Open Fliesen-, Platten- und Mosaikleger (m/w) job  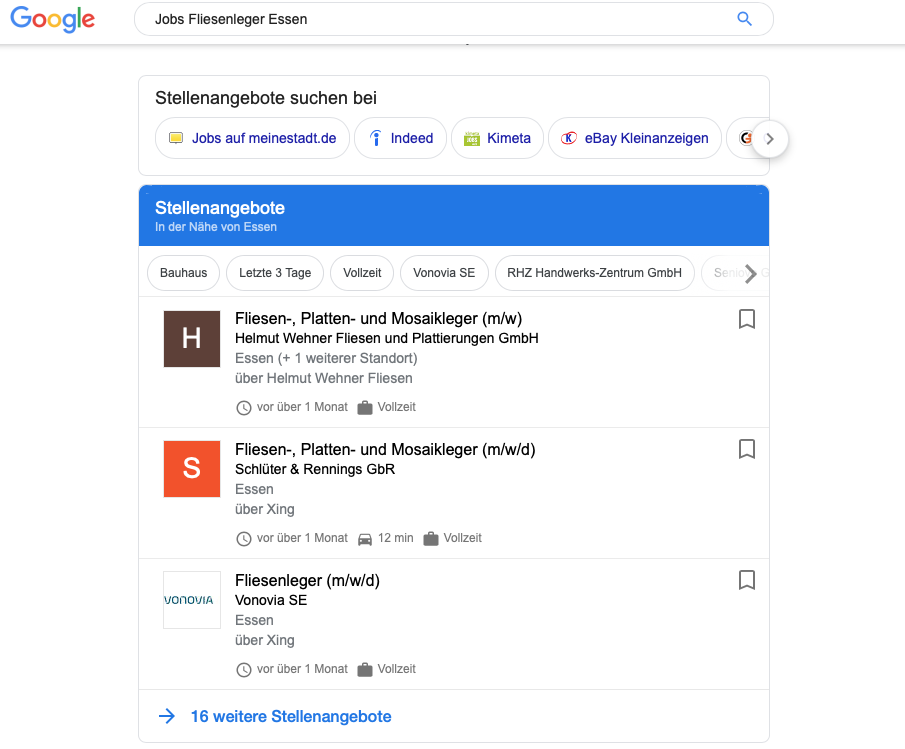pyautogui.click(x=378, y=319)
